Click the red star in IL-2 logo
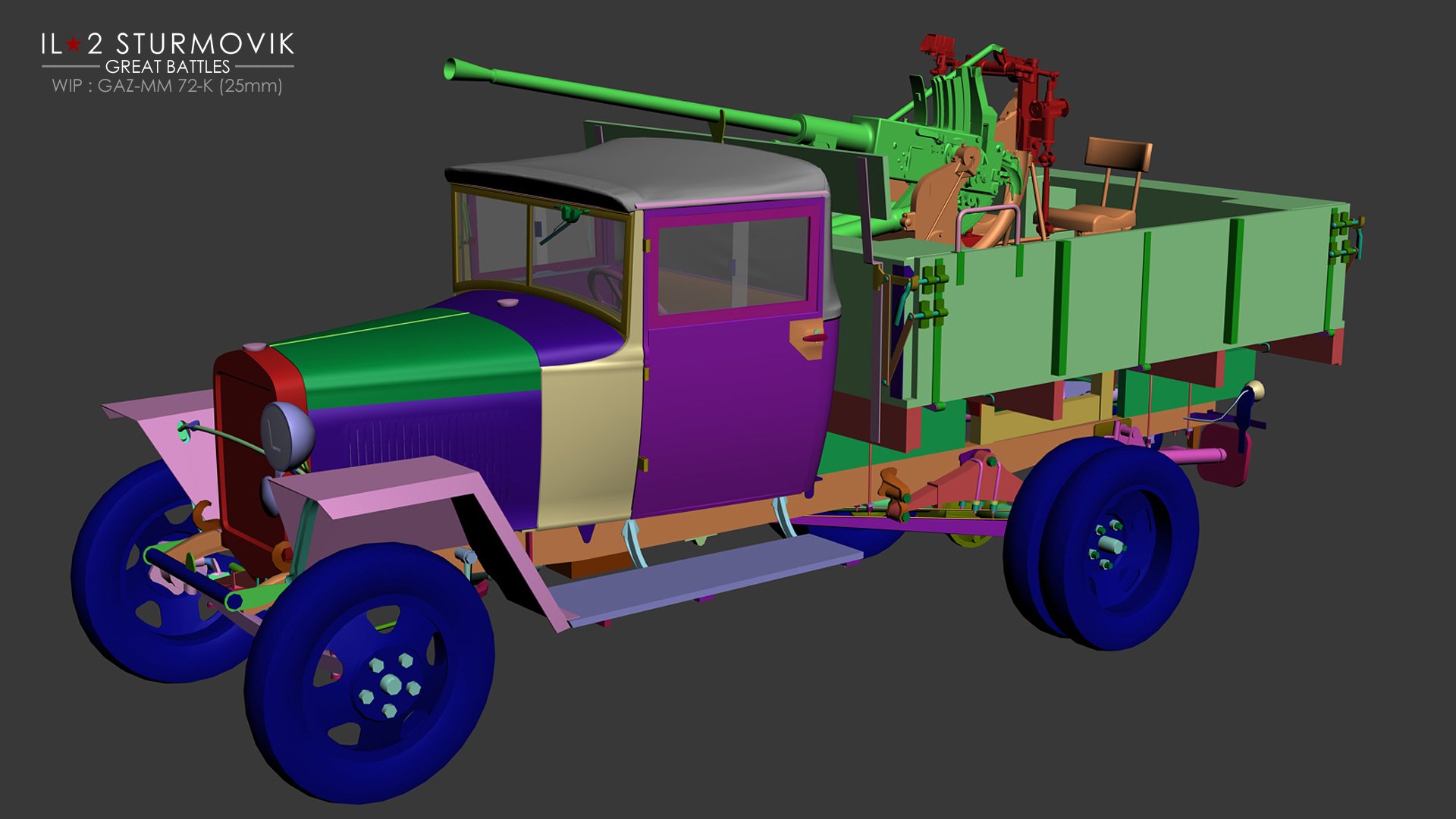This screenshot has height=819, width=1456. click(x=74, y=45)
